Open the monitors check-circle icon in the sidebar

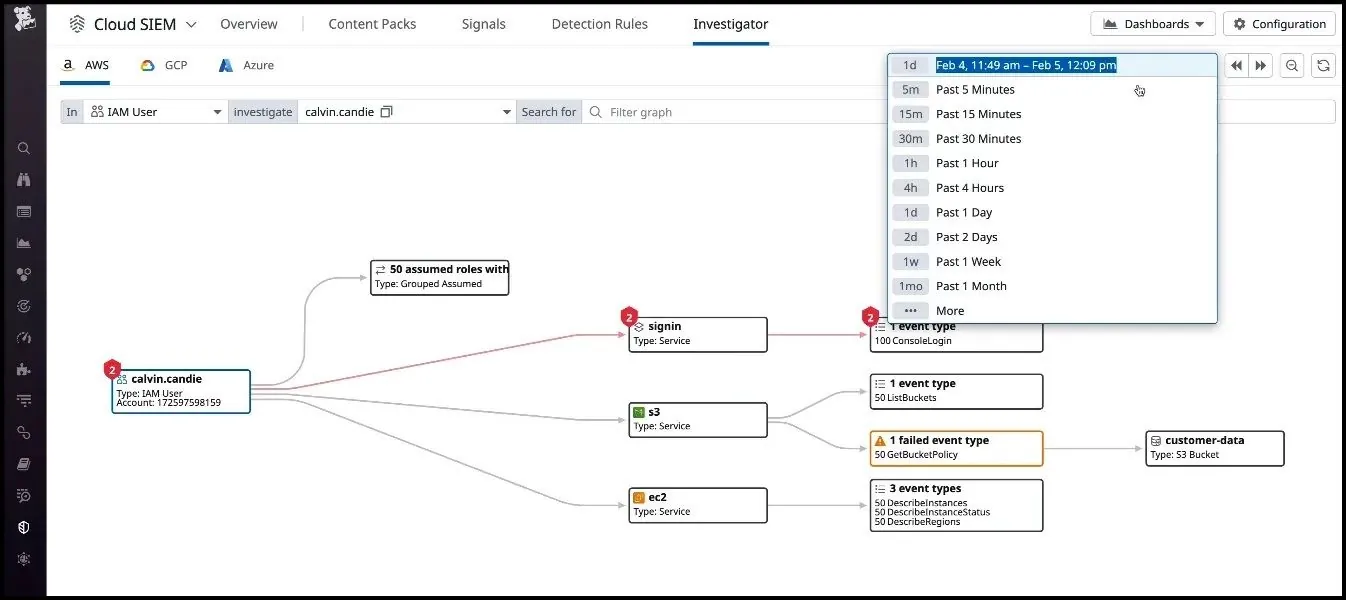pyautogui.click(x=24, y=306)
